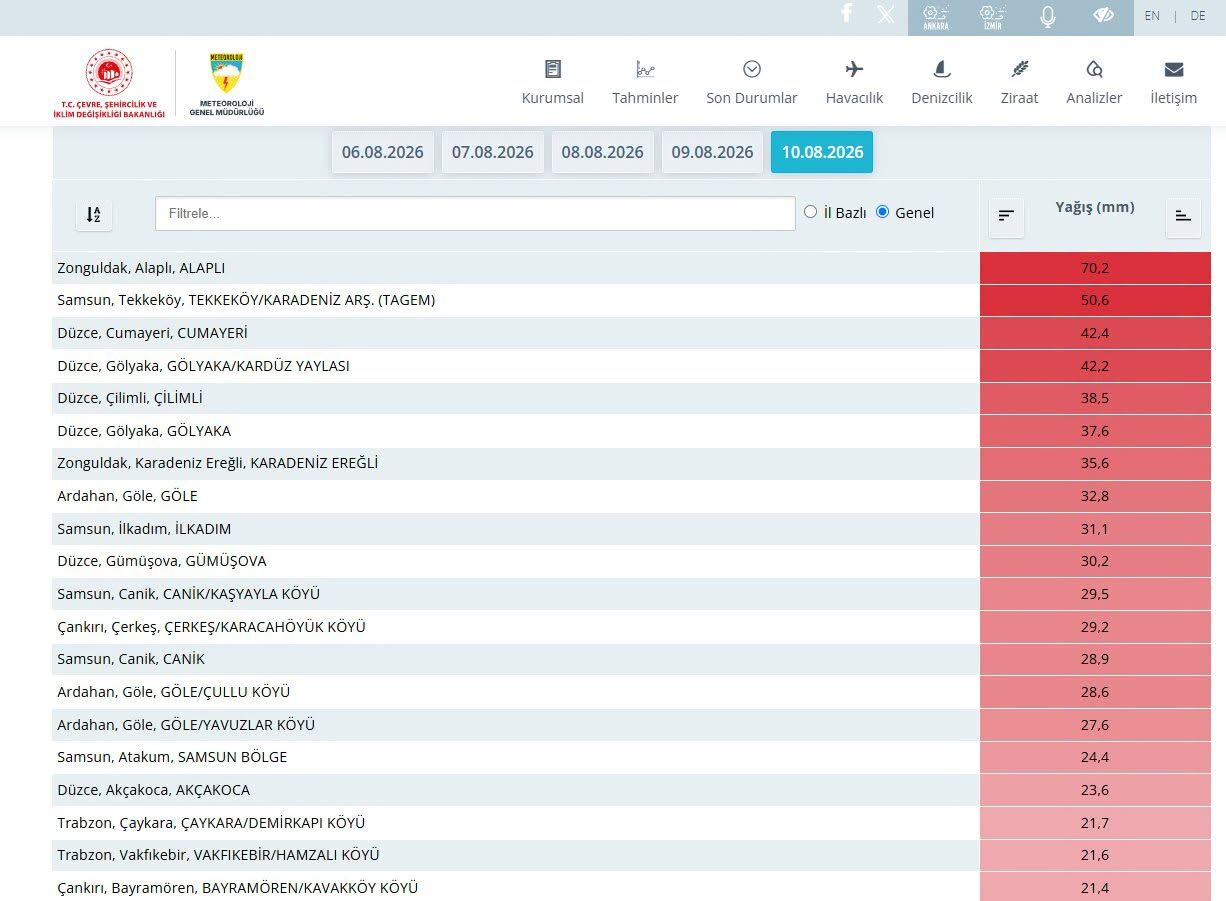The image size is (1226, 901).
Task: Open the İletişim menu
Action: point(1174,98)
